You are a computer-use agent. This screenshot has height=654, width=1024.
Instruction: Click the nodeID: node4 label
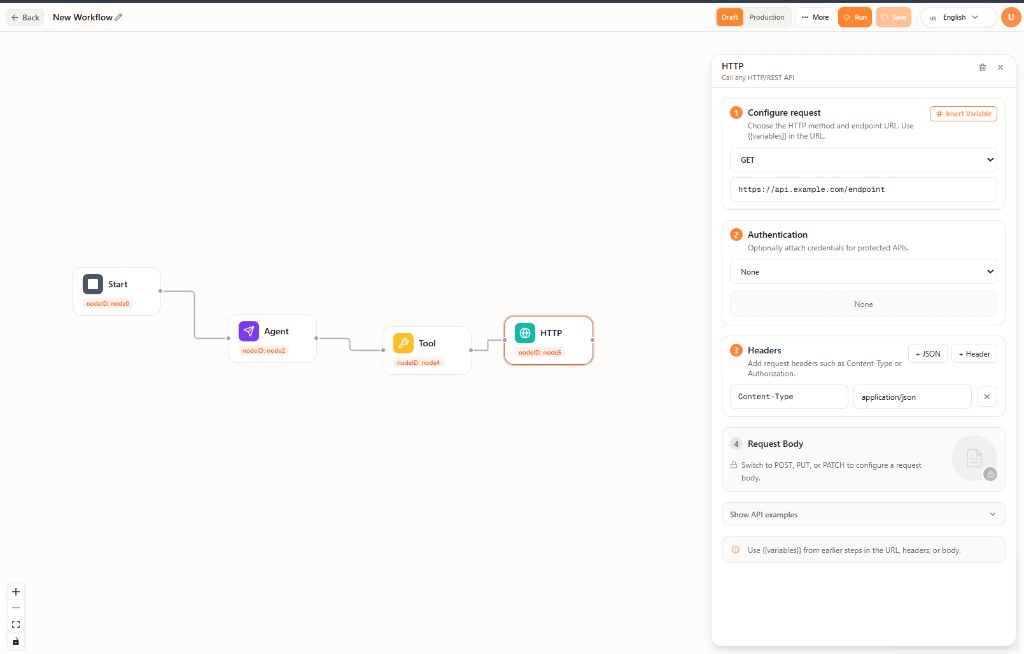pos(418,362)
